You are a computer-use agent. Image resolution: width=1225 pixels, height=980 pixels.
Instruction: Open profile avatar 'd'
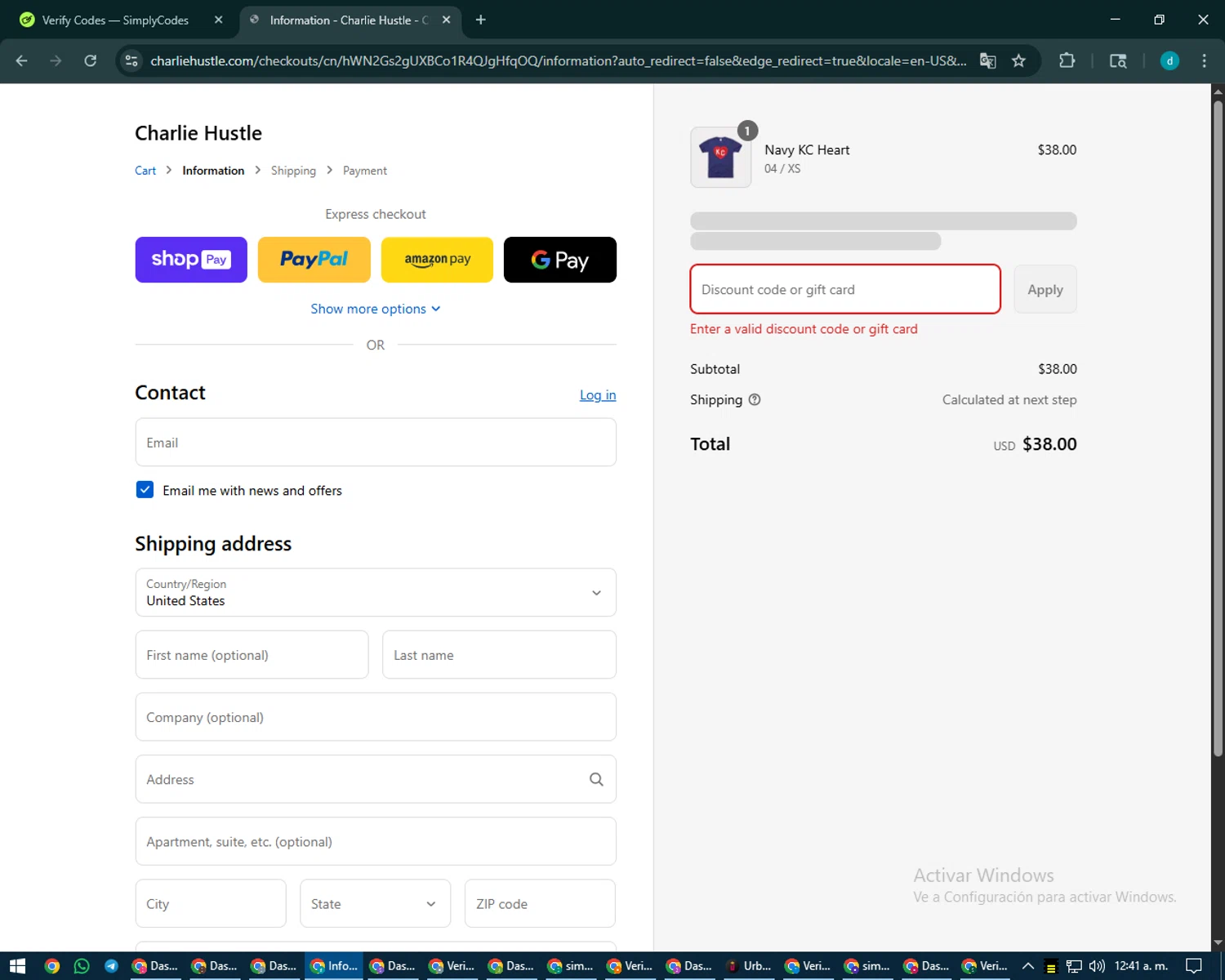pos(1169,60)
